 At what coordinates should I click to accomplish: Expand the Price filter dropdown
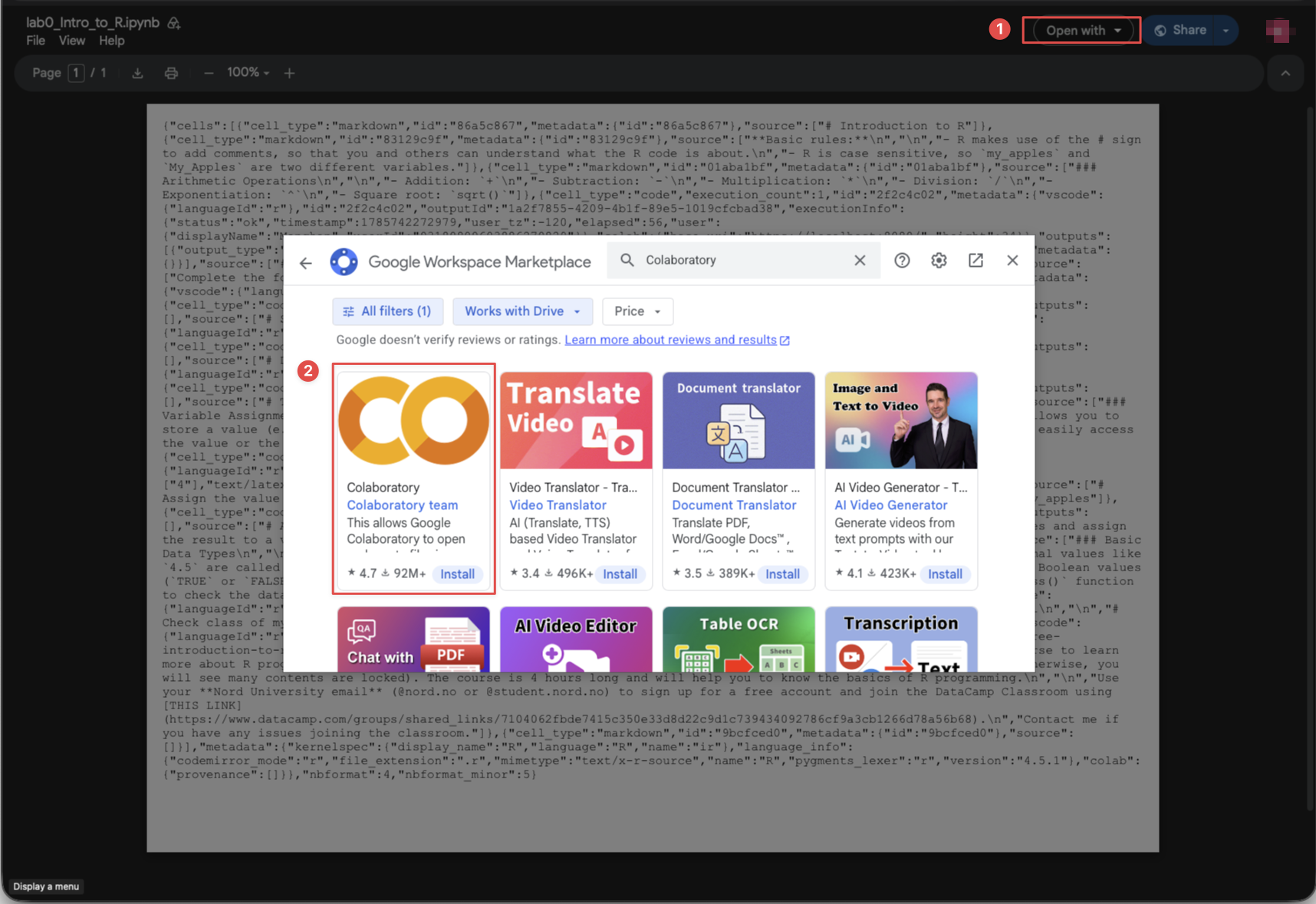coord(637,311)
